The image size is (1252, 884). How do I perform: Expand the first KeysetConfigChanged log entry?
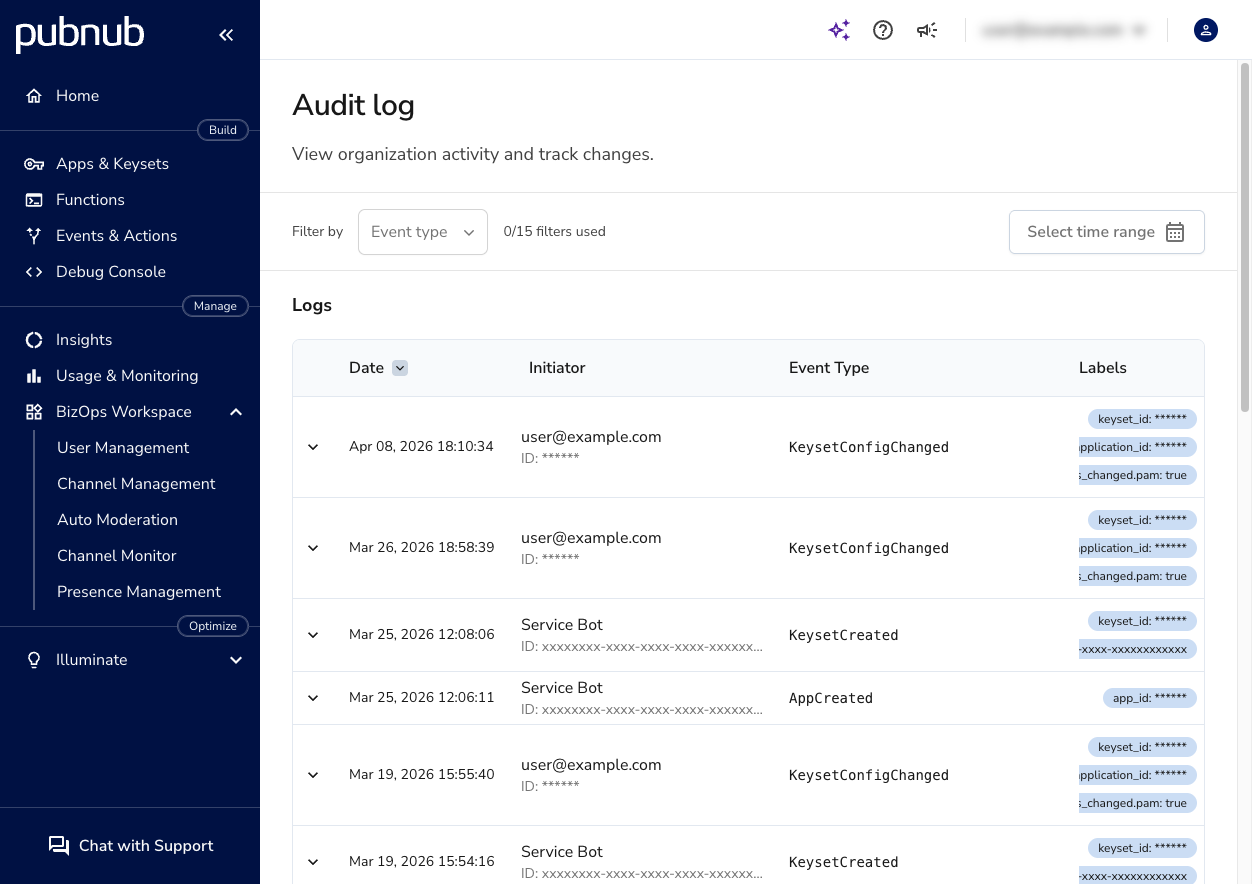tap(313, 447)
